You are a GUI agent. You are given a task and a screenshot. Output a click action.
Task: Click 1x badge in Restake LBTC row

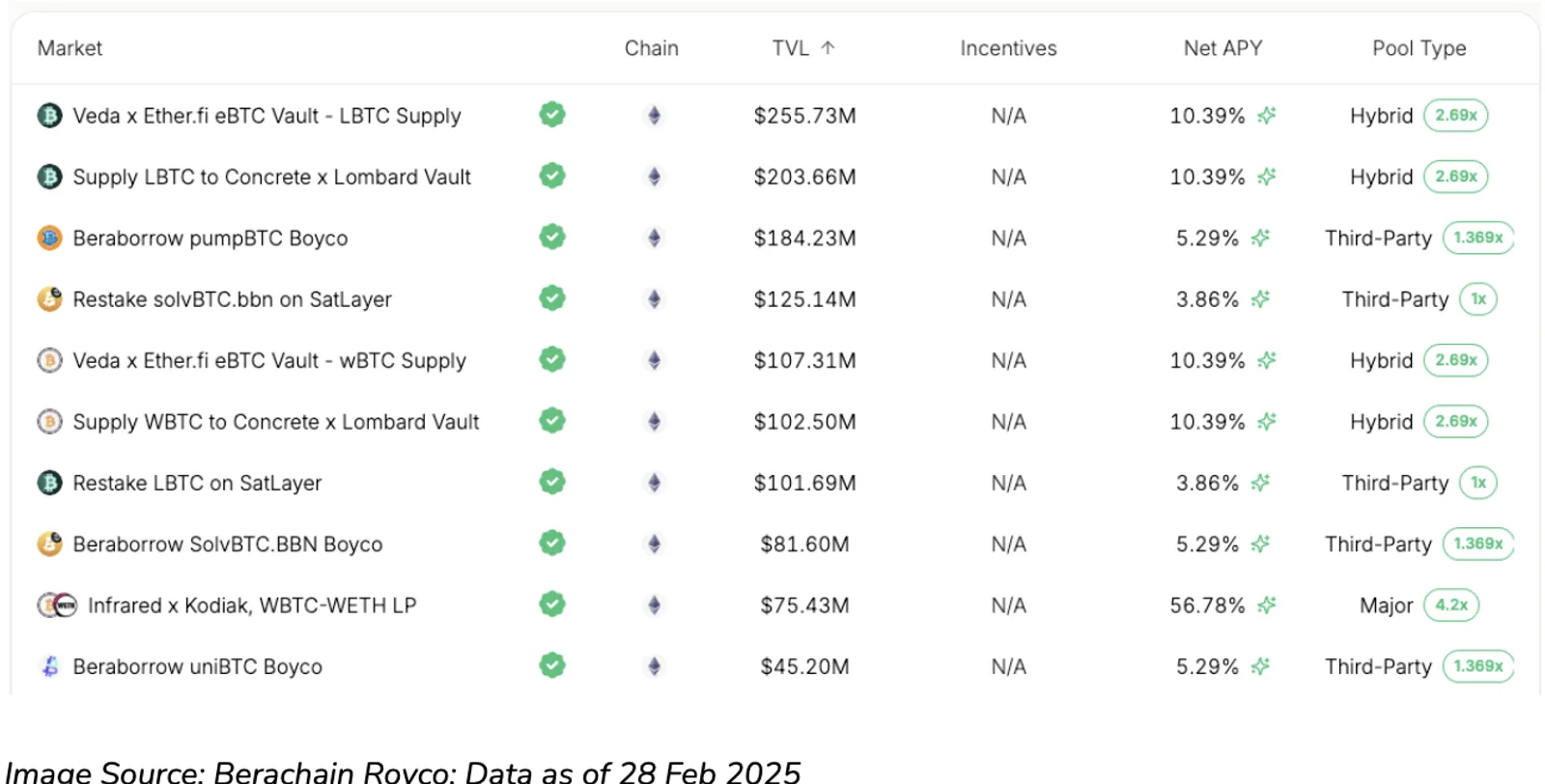pos(1478,483)
